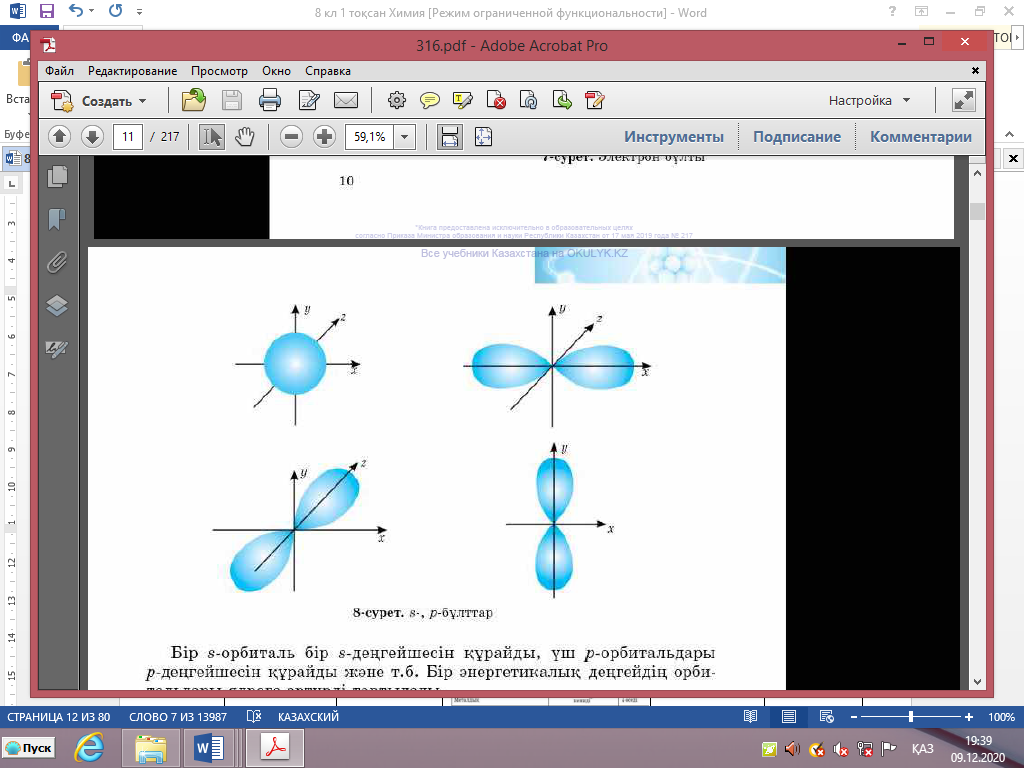Toggle fit one full page view
The width and height of the screenshot is (1024, 768).
click(483, 136)
